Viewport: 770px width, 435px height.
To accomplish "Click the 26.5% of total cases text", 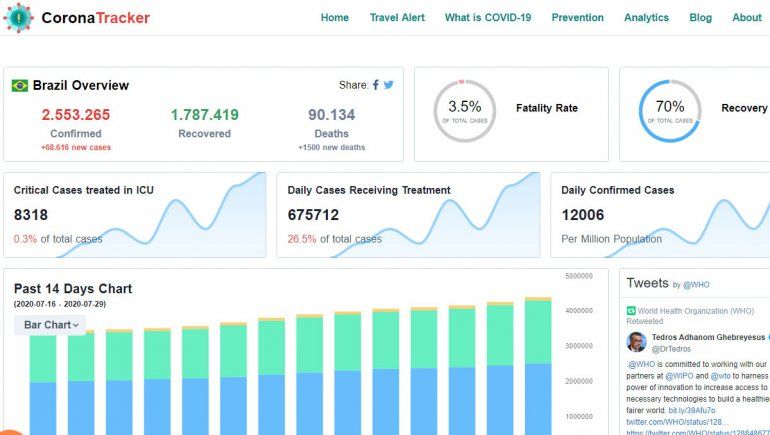I will point(334,239).
